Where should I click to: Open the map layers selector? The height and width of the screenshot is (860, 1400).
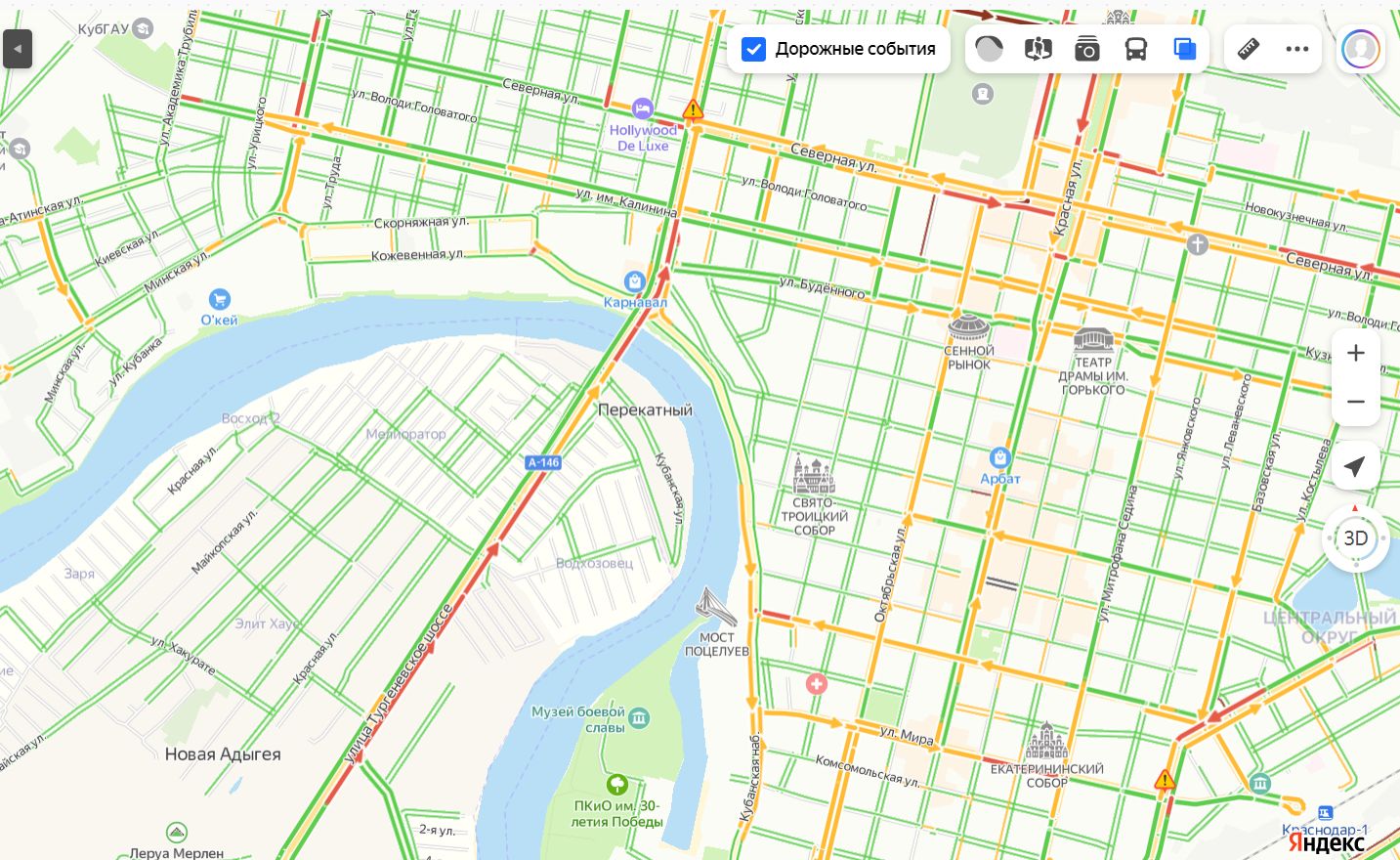coord(1185,49)
